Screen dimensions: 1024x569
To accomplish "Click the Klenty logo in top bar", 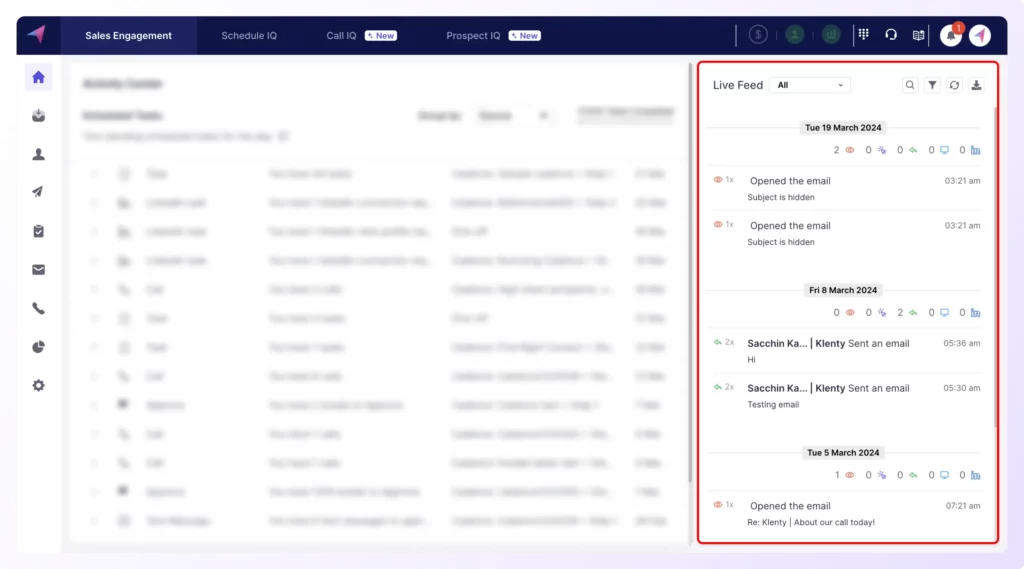I will [37, 34].
